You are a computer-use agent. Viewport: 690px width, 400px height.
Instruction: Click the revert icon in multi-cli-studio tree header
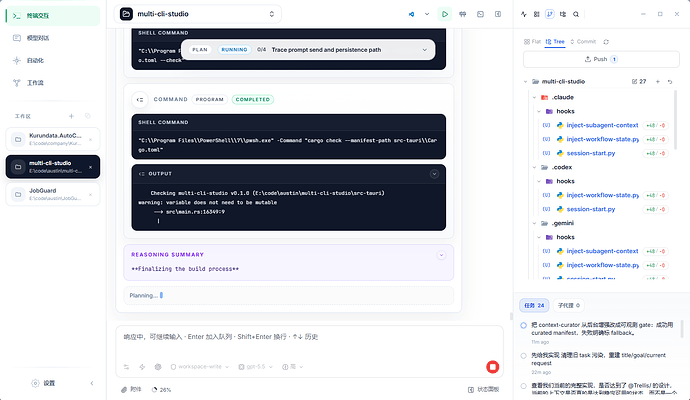(670, 81)
